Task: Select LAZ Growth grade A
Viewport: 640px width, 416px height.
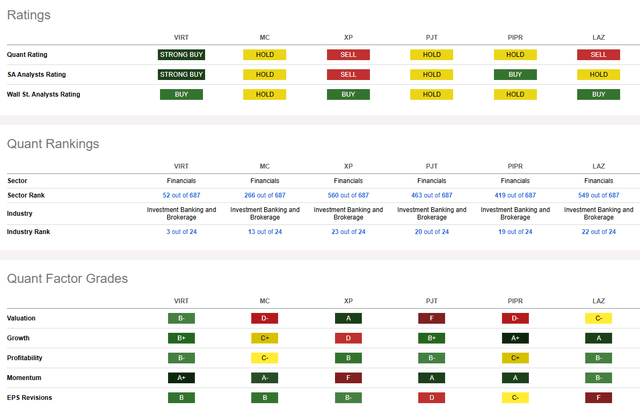Action: point(598,338)
